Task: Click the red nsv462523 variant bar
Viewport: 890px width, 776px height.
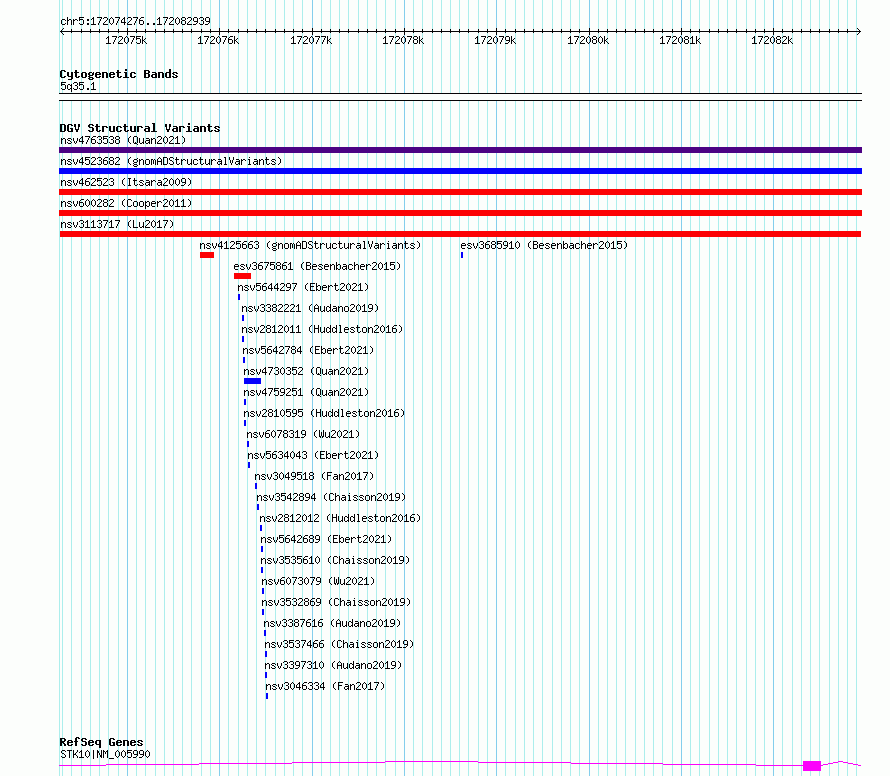Action: coord(460,192)
